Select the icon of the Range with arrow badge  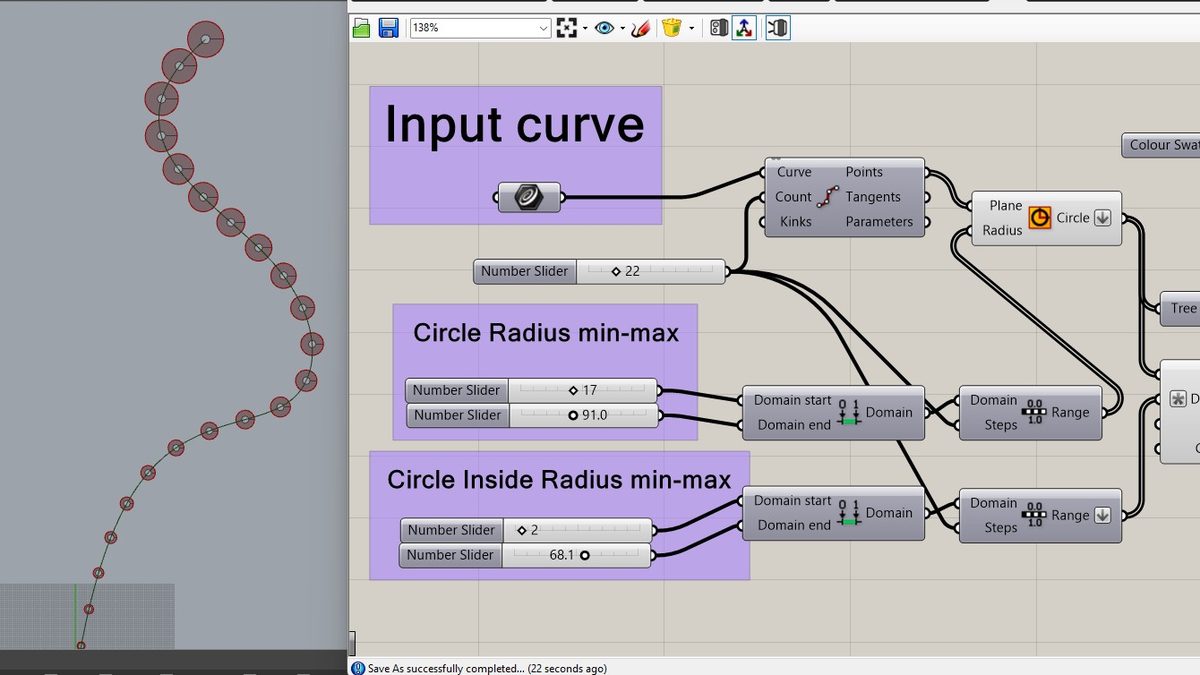tap(1034, 515)
